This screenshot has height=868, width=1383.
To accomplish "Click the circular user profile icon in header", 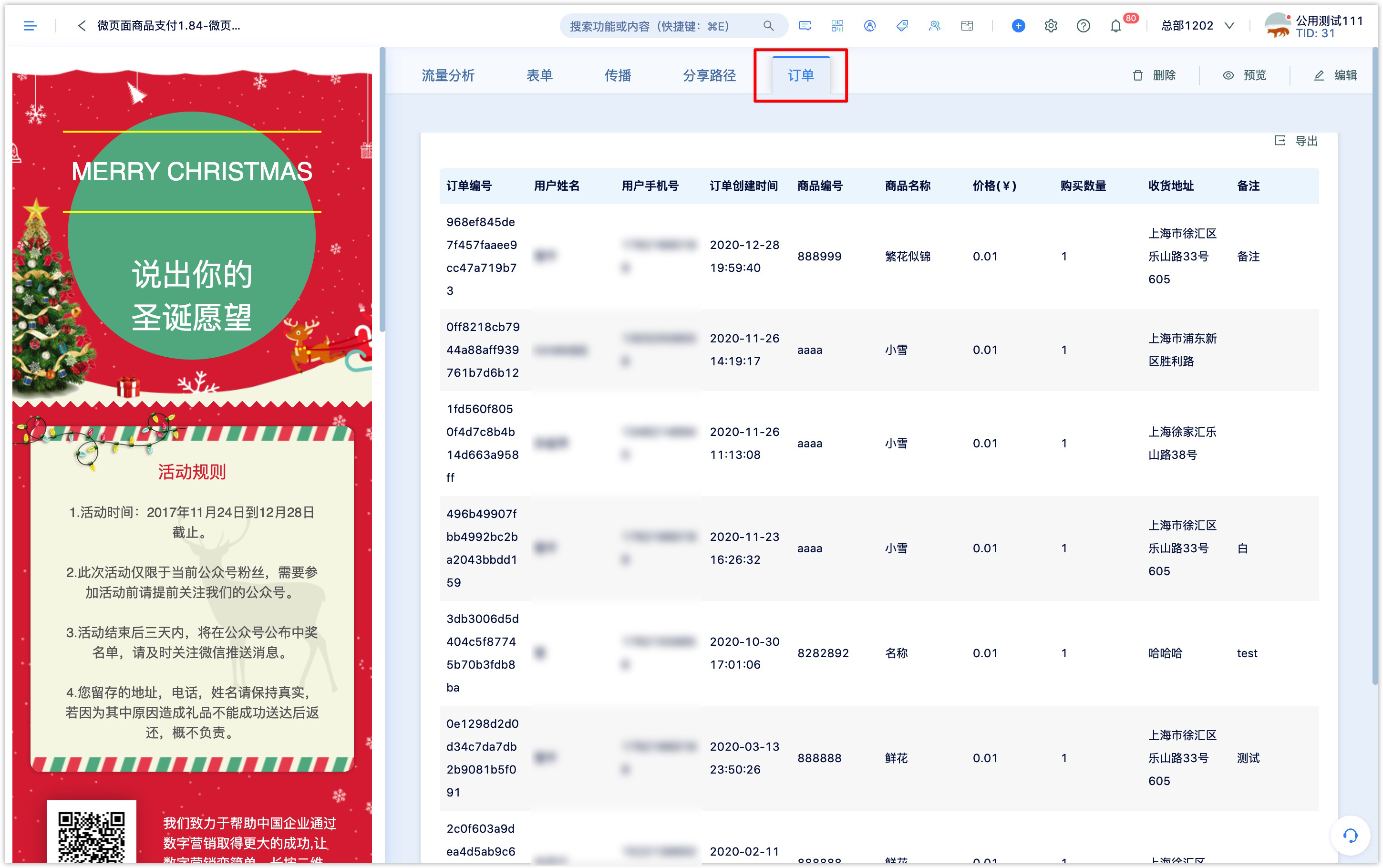I will (870, 26).
